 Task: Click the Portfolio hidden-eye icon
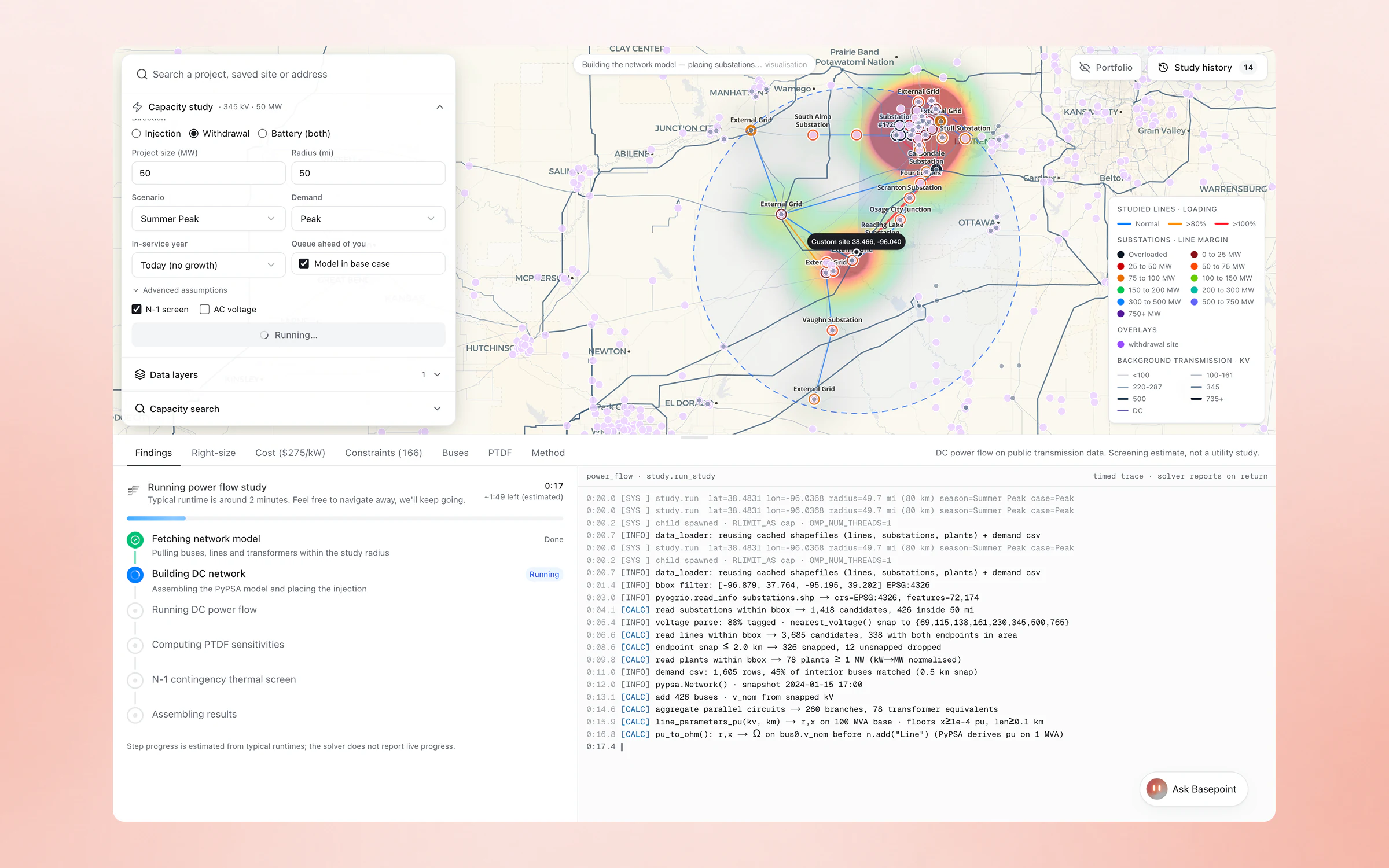pyautogui.click(x=1085, y=68)
